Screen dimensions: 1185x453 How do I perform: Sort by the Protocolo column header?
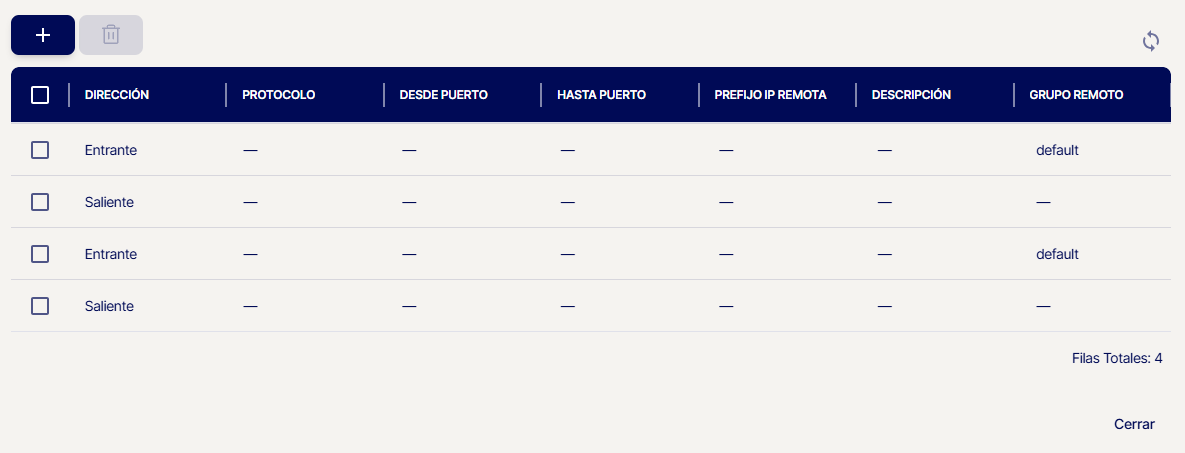coord(278,95)
